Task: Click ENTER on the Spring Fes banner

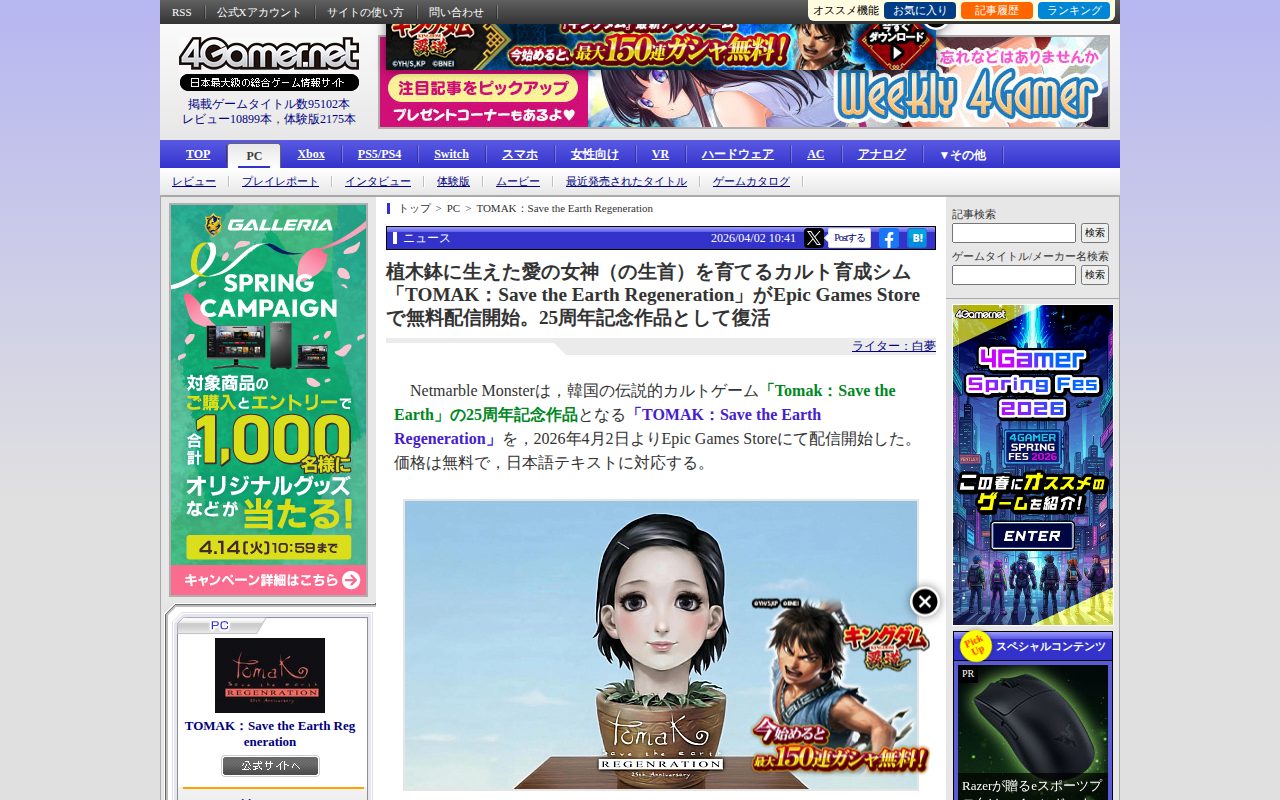Action: 1032,536
